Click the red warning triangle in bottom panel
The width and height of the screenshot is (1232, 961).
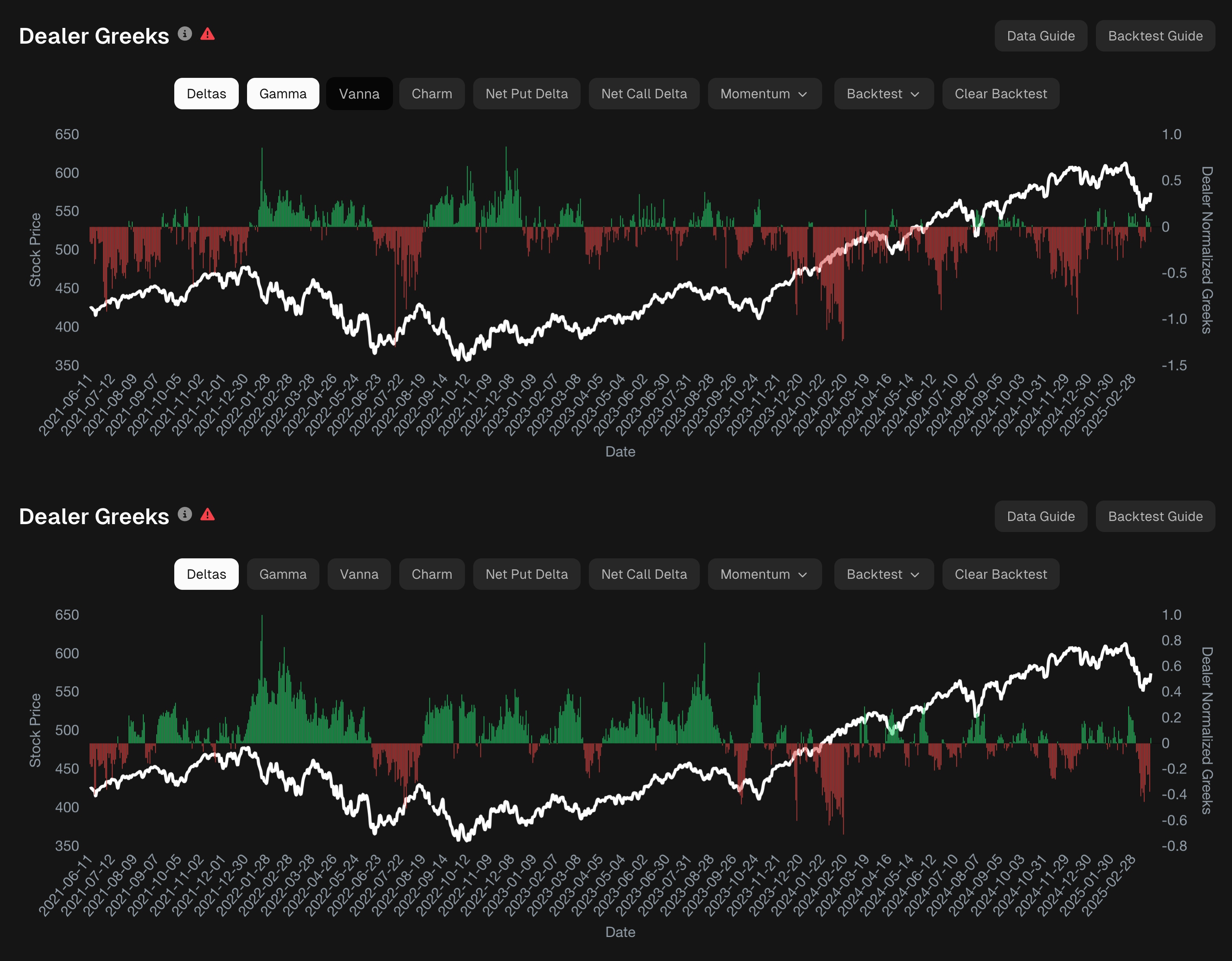pyautogui.click(x=208, y=514)
